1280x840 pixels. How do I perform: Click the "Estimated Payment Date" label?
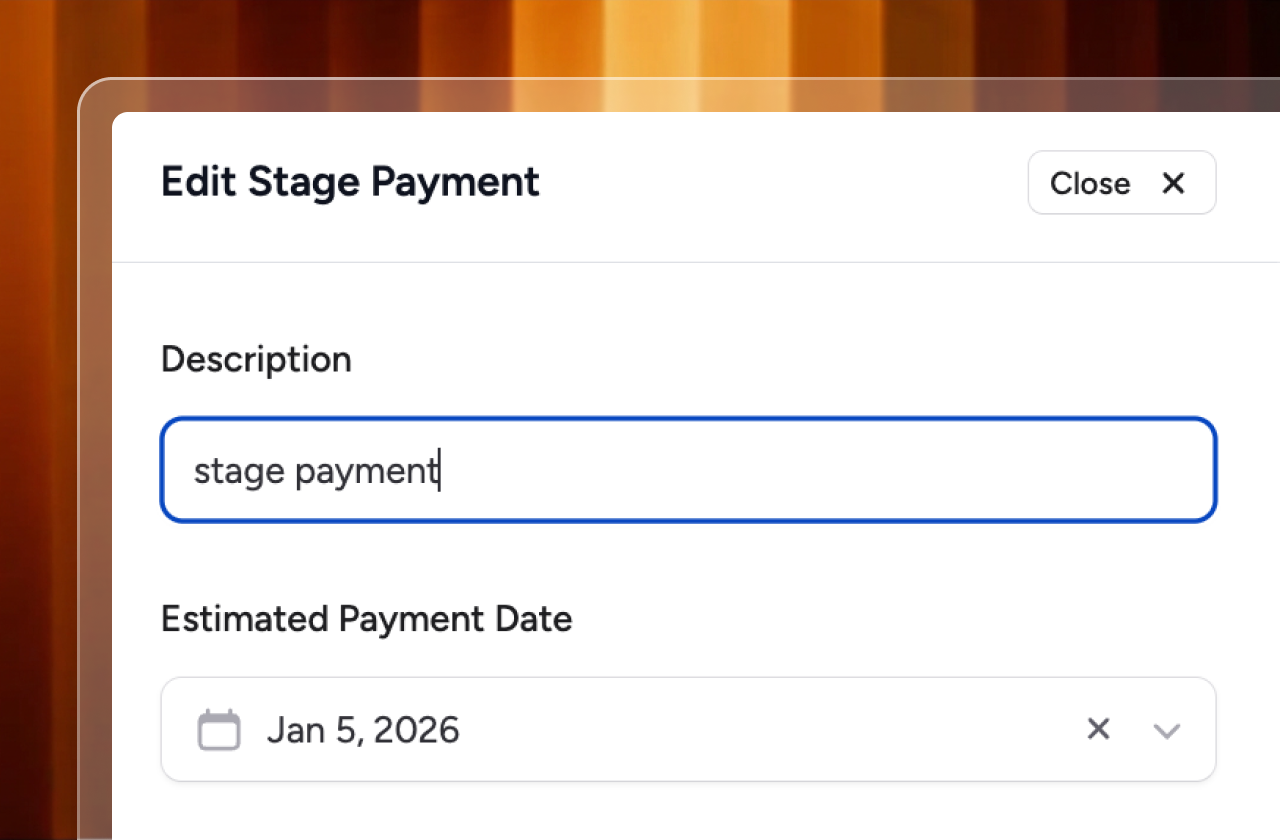(366, 619)
